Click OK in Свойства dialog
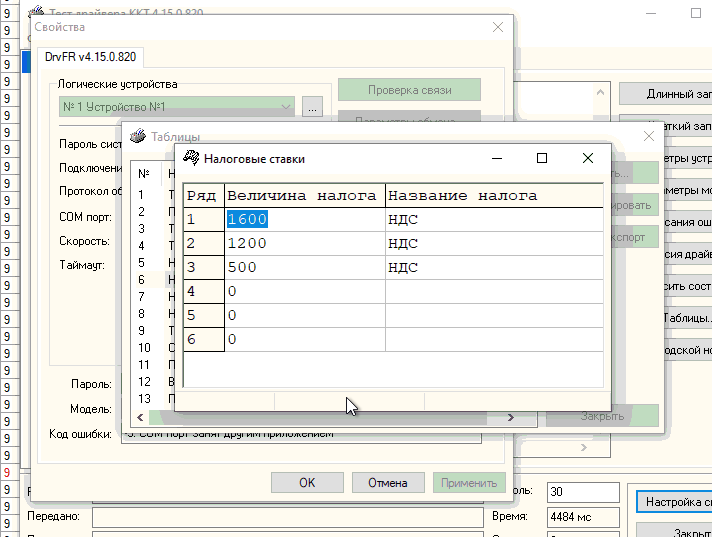 307,483
